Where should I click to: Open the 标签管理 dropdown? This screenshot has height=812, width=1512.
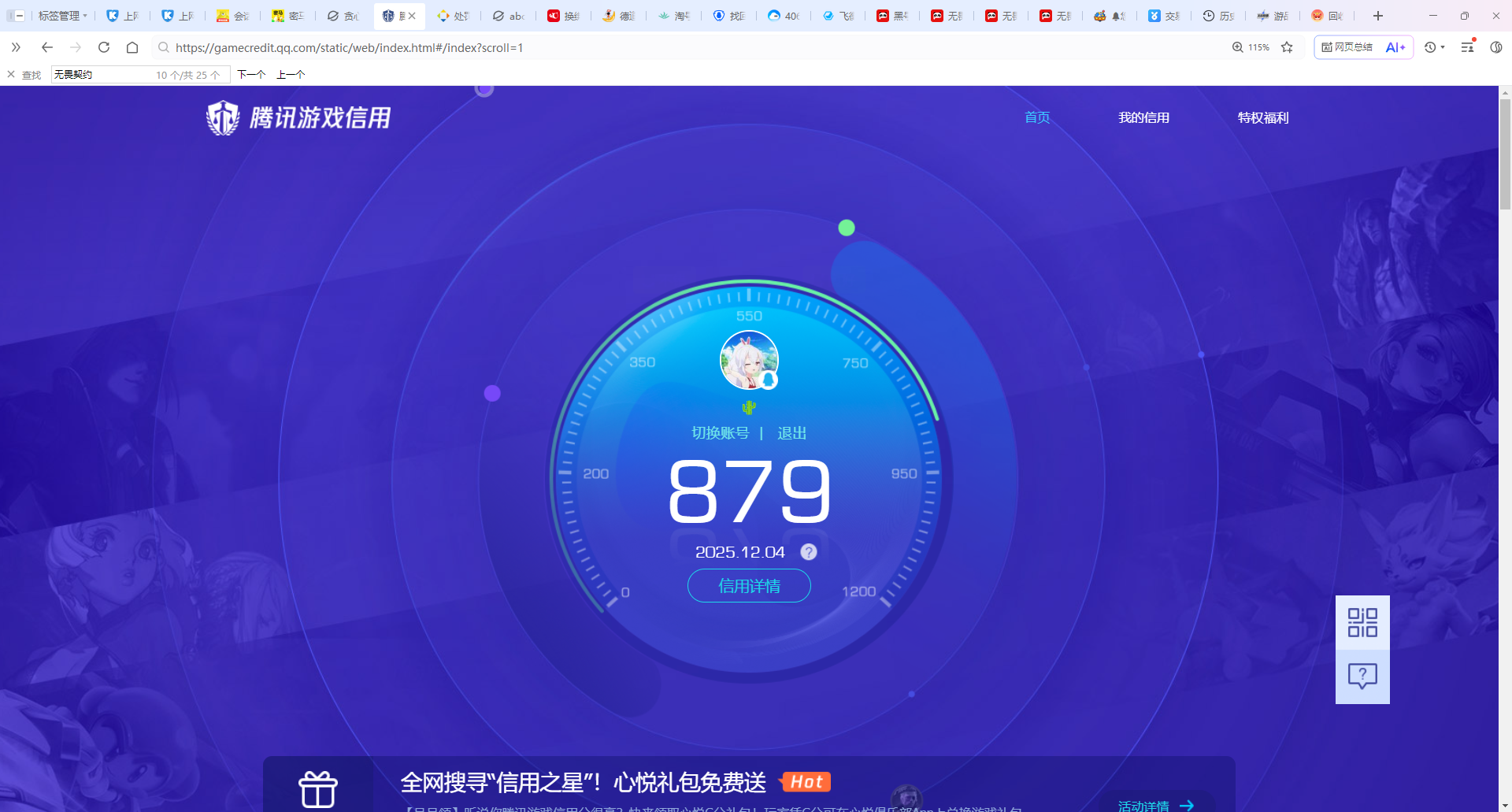62,15
